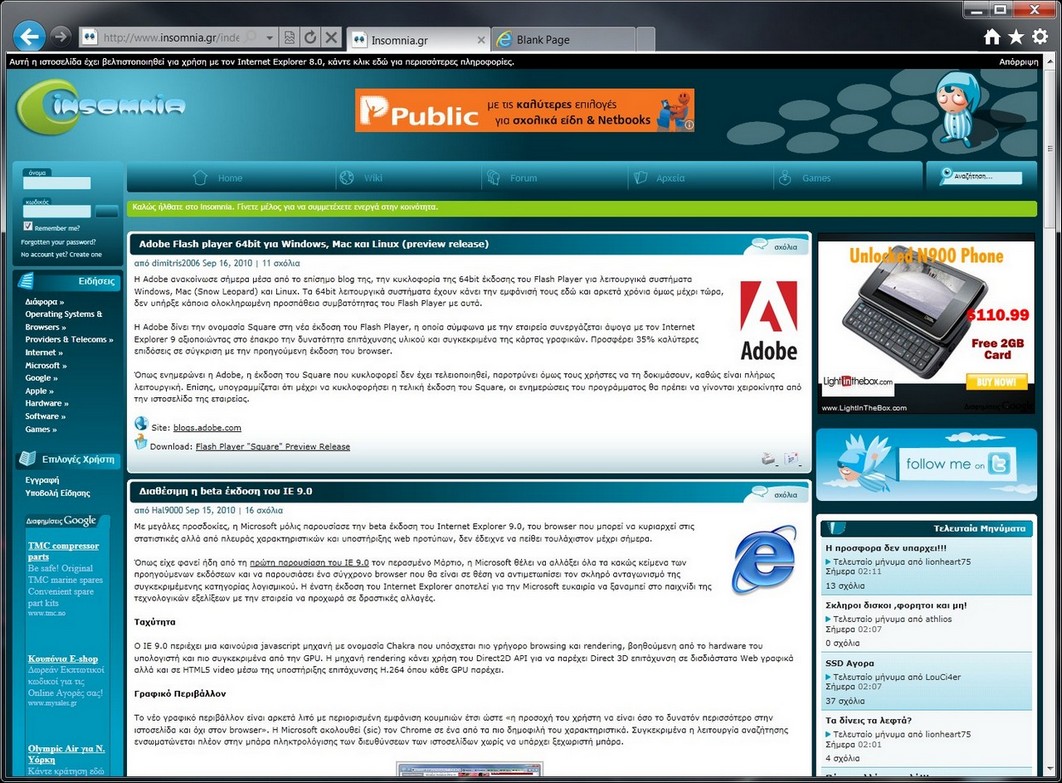Open the IE 9.0 beta article title

(226, 491)
